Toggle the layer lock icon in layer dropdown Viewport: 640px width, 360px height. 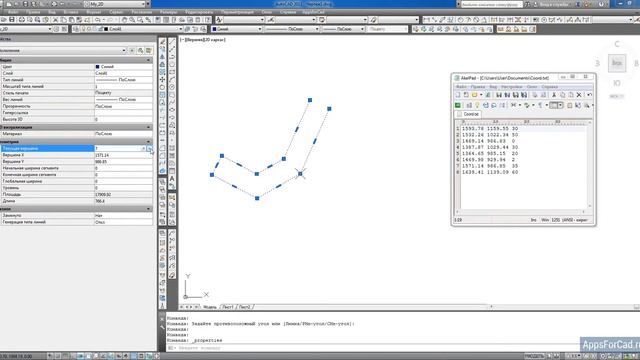point(99,29)
